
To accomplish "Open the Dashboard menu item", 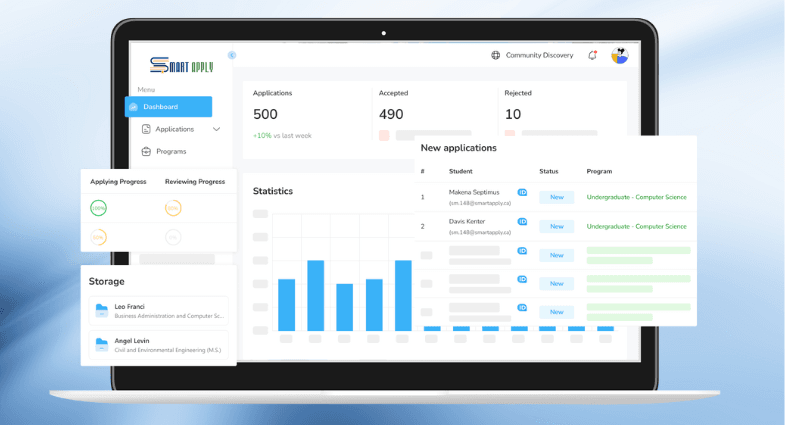I will coord(168,107).
